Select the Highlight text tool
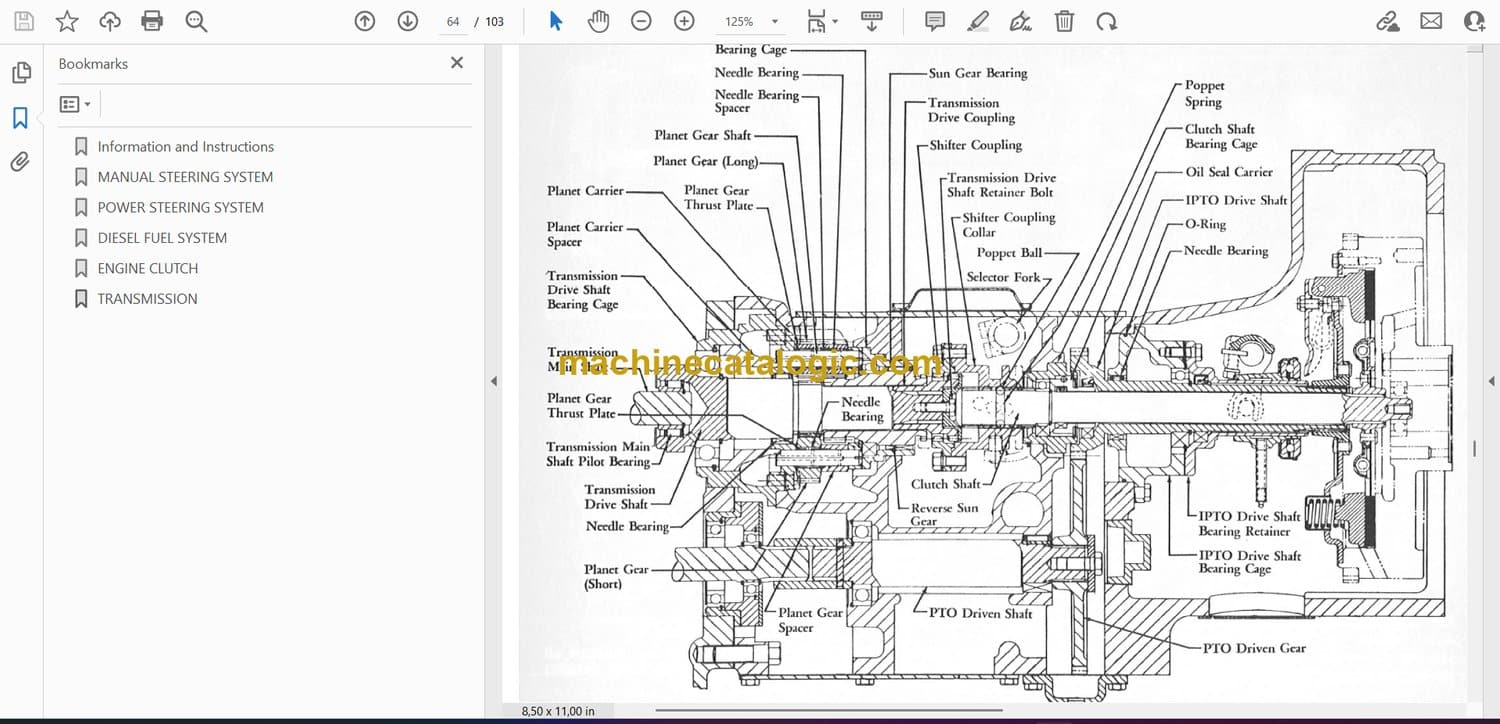This screenshot has height=724, width=1500. (978, 21)
